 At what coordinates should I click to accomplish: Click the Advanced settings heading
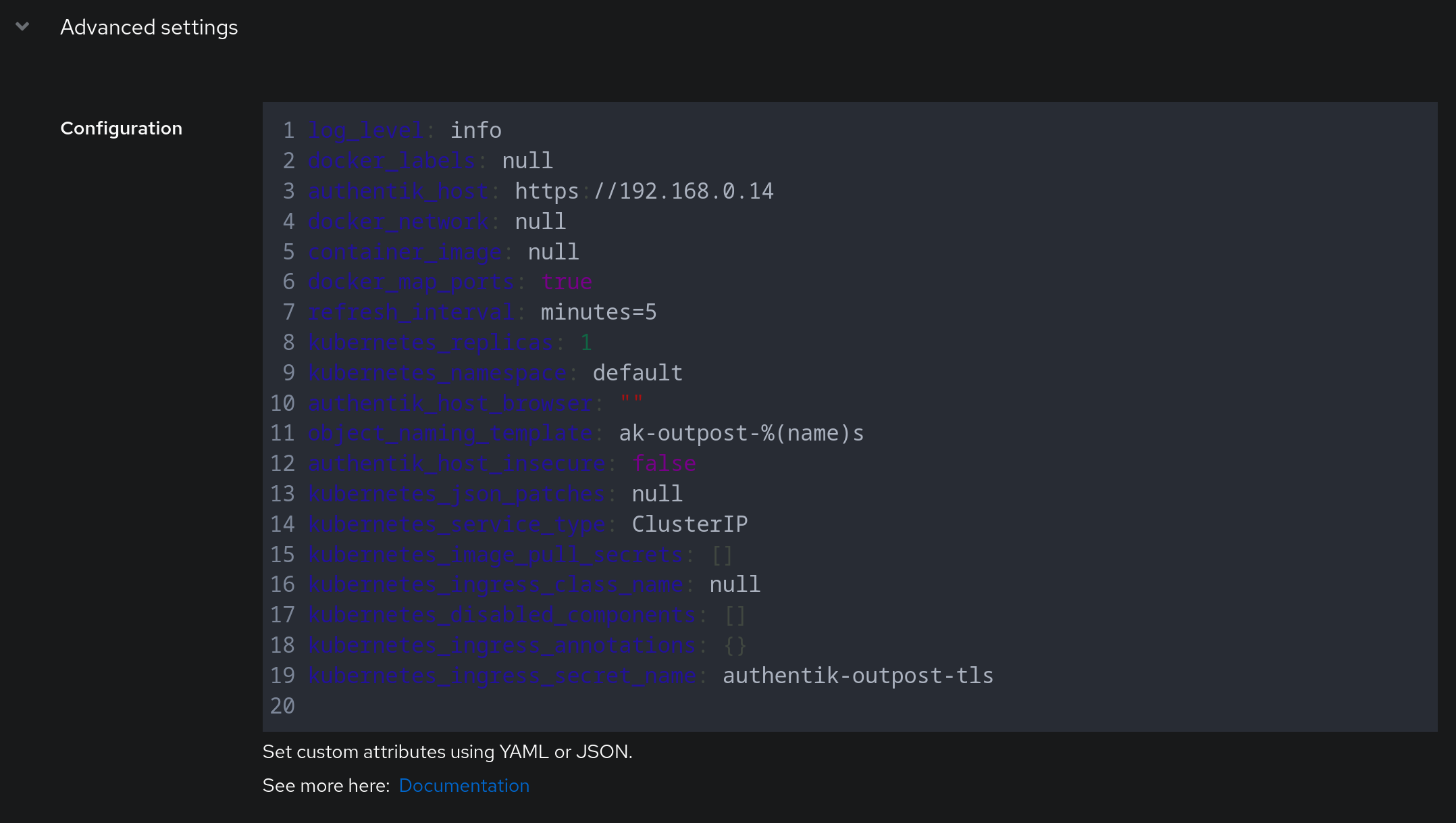pos(149,28)
